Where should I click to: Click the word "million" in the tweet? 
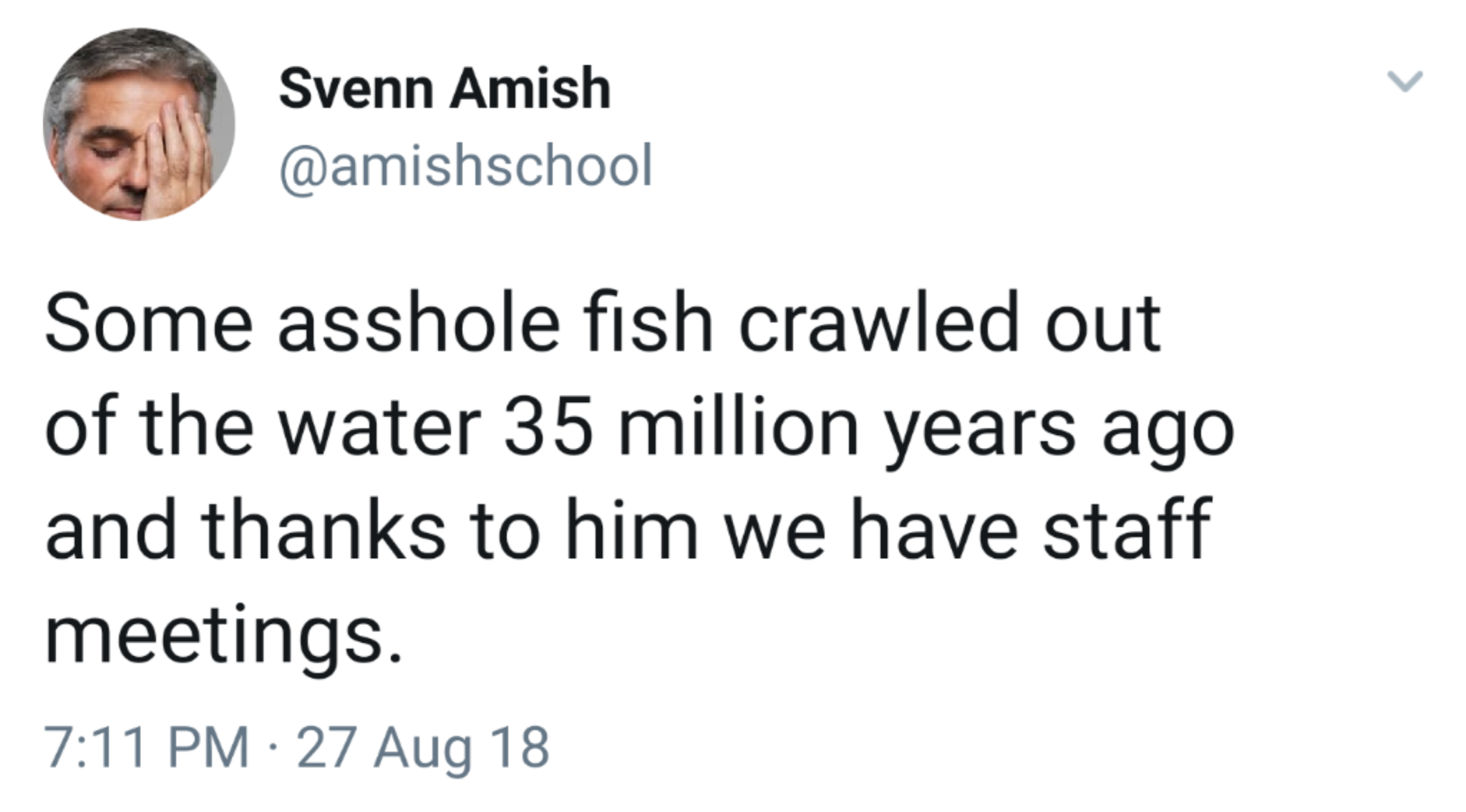coord(739,429)
